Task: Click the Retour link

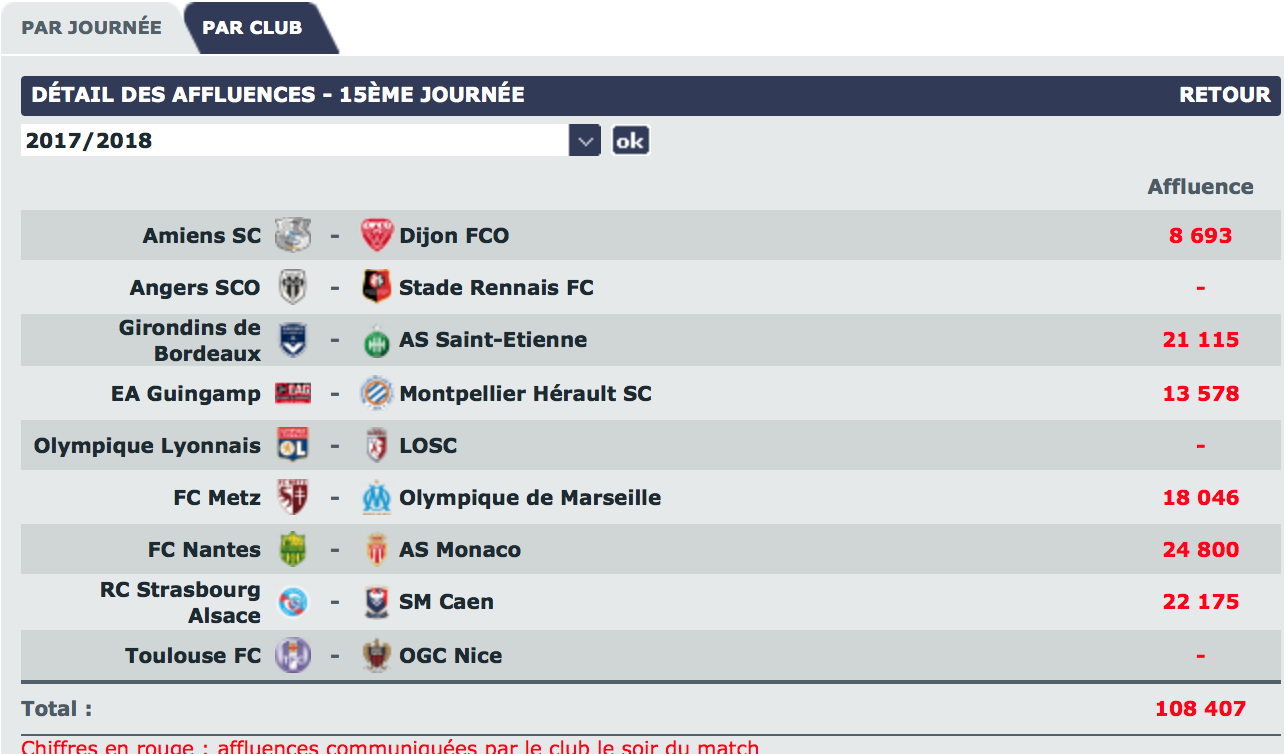Action: coord(1225,95)
